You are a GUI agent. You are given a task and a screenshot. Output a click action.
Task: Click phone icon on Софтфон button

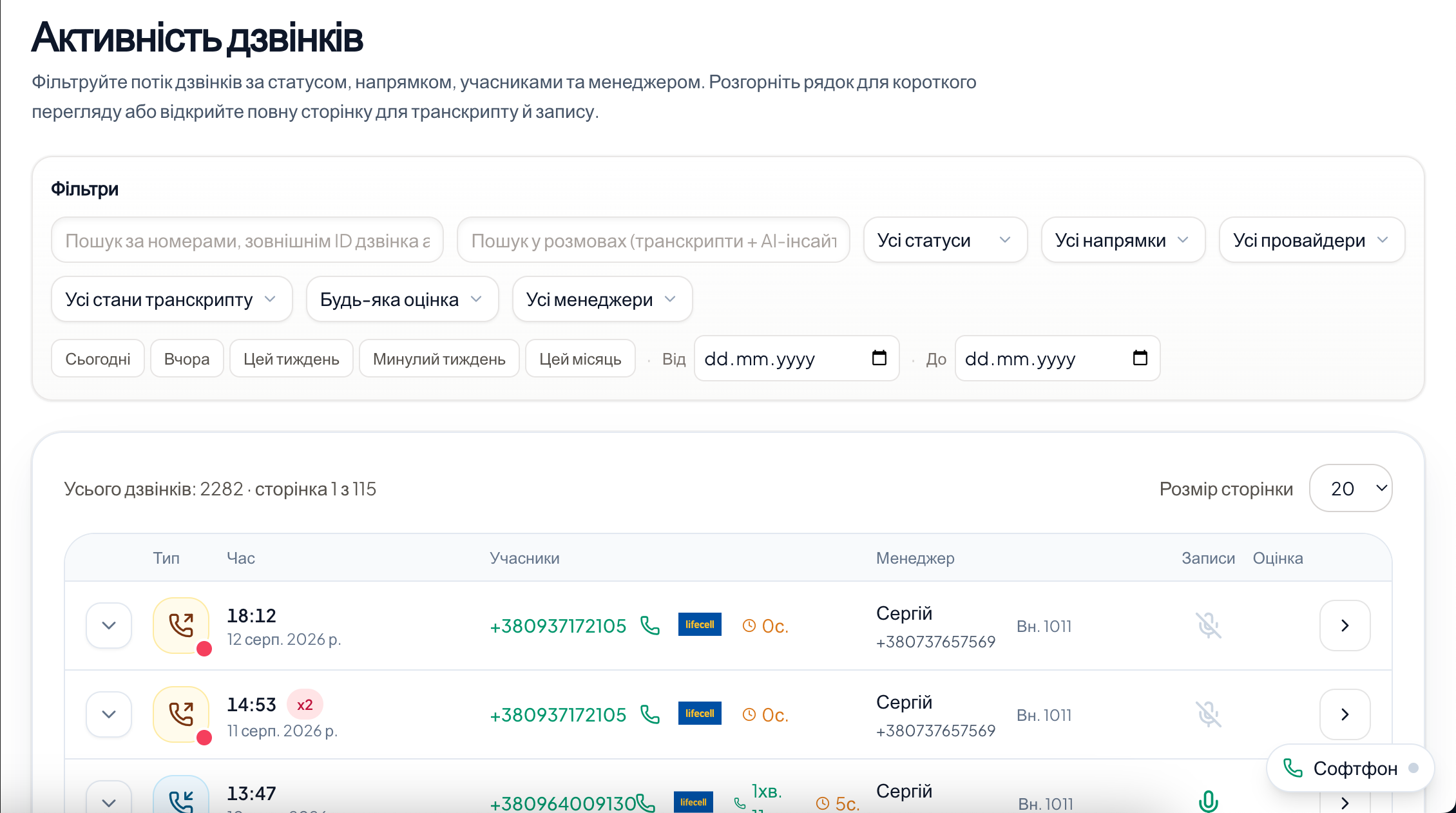(1292, 768)
